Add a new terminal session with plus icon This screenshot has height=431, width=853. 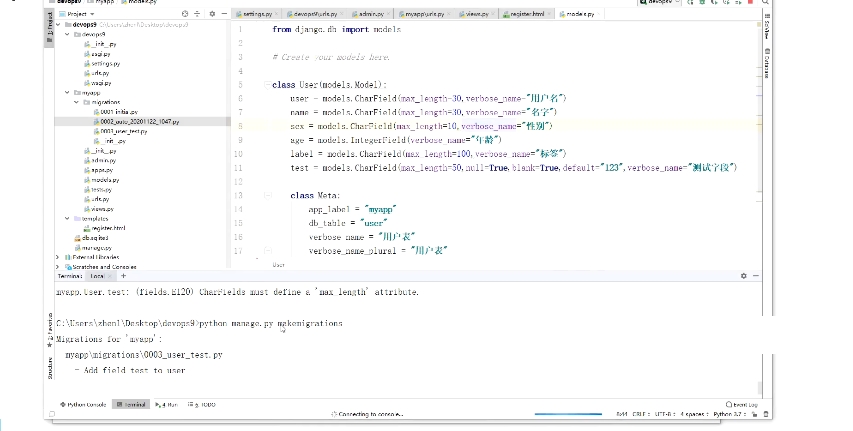(x=123, y=276)
